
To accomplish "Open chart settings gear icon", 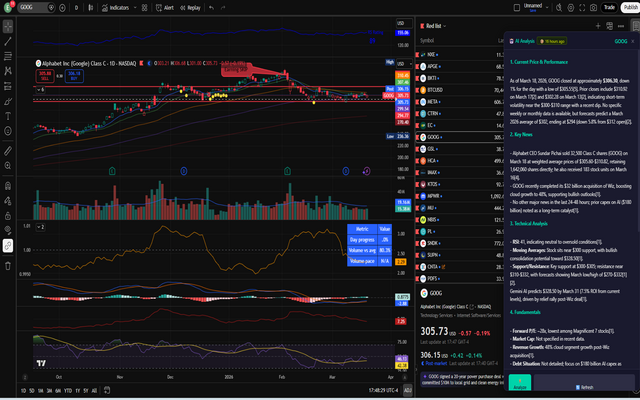I will (x=571, y=7).
